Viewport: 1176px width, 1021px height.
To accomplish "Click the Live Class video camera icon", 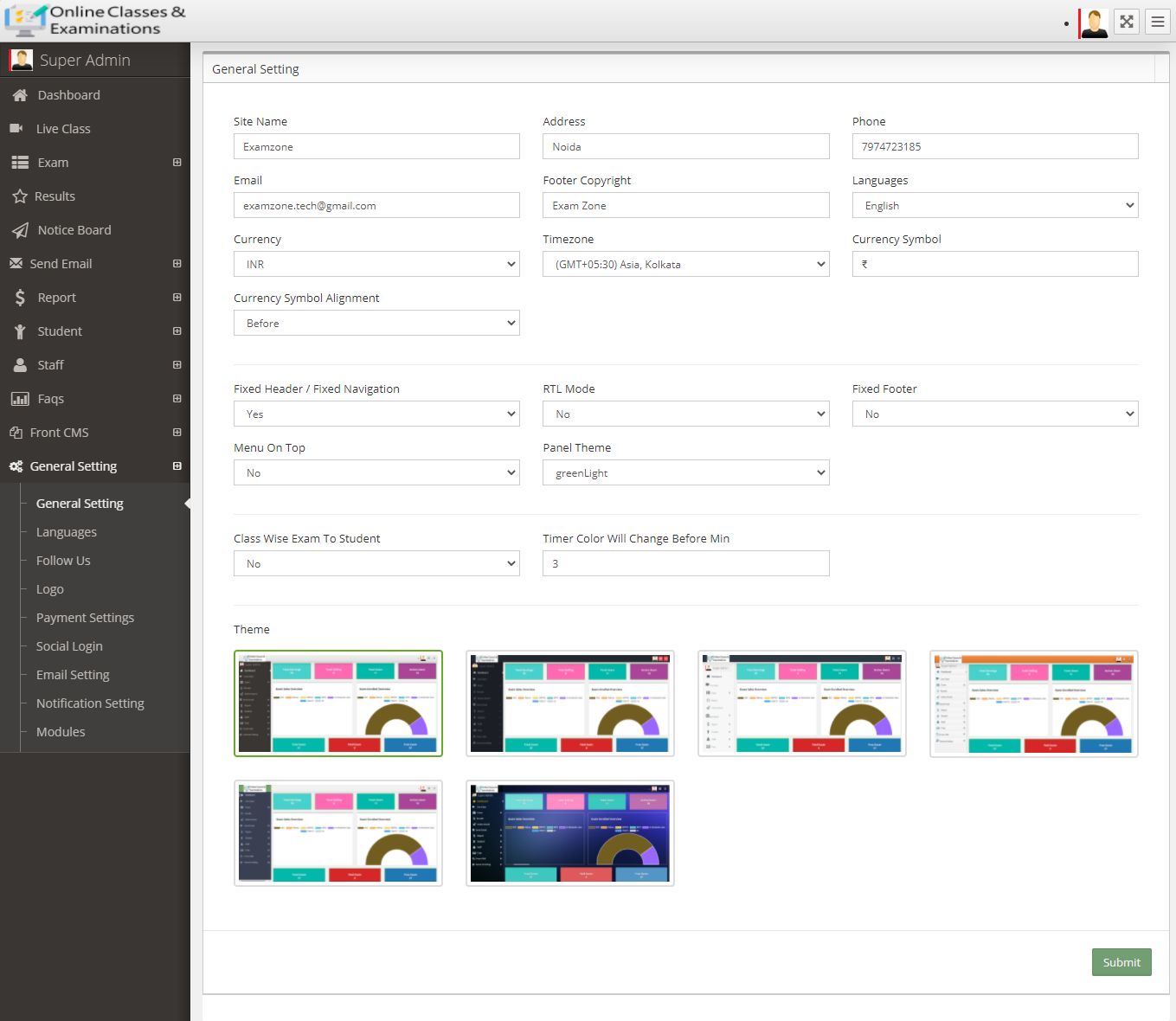I will 16,129.
